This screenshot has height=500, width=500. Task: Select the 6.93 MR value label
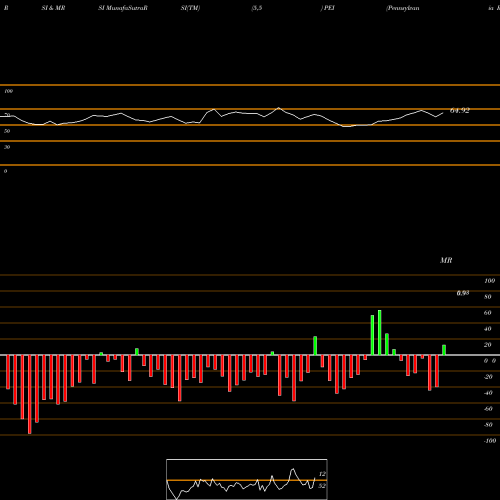[463, 293]
